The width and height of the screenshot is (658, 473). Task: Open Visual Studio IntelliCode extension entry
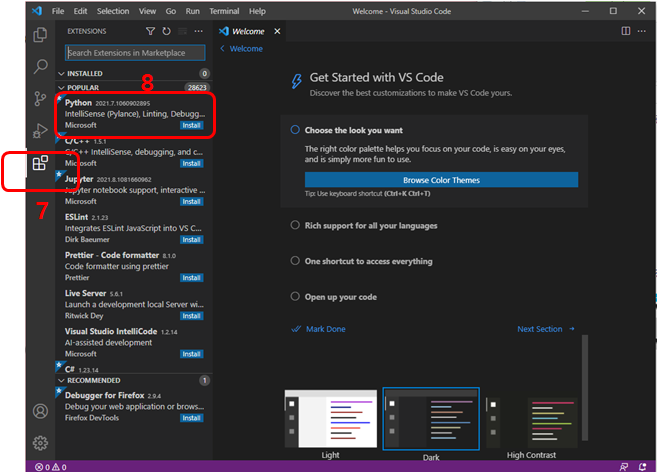[134, 342]
